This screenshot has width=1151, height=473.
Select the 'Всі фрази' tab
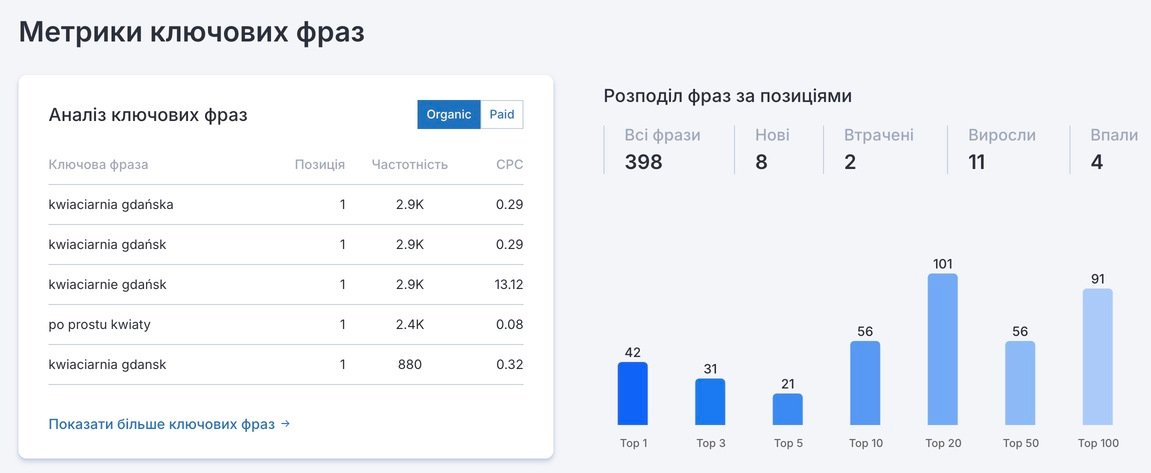662,150
